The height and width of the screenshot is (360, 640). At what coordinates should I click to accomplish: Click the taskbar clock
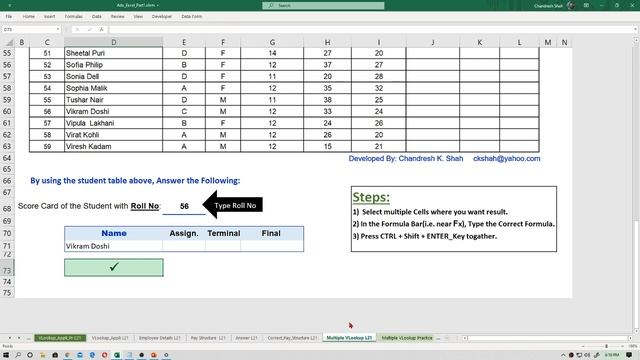(612, 355)
